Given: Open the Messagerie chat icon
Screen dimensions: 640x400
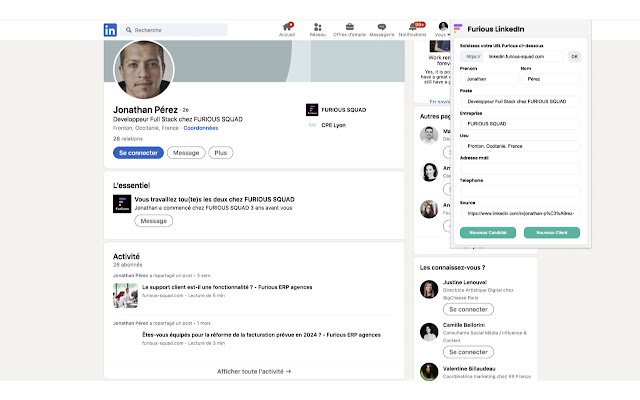Looking at the screenshot, I should (382, 30).
